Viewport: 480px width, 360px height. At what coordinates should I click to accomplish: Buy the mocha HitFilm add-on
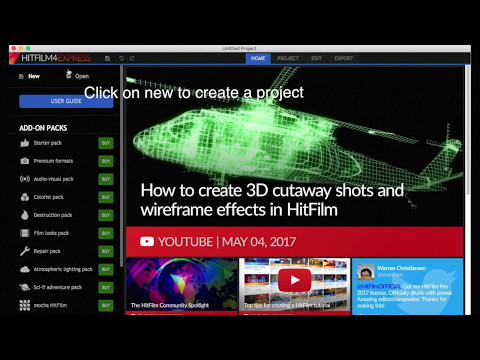106,305
